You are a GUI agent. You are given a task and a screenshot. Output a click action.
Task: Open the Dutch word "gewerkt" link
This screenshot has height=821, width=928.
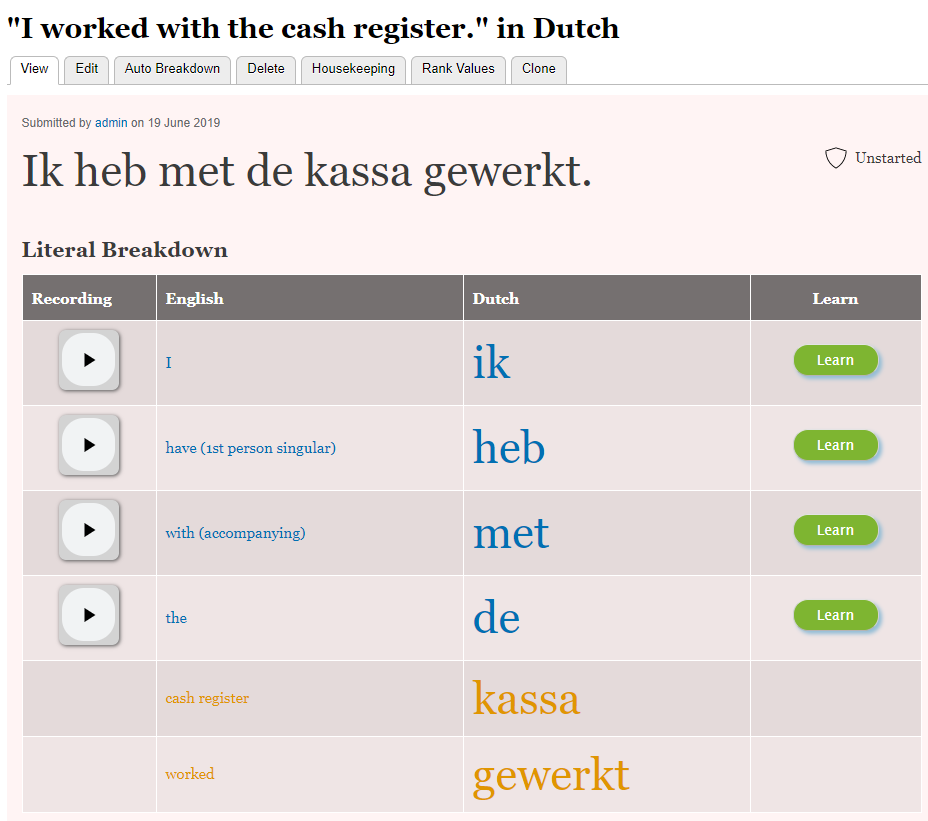click(551, 775)
